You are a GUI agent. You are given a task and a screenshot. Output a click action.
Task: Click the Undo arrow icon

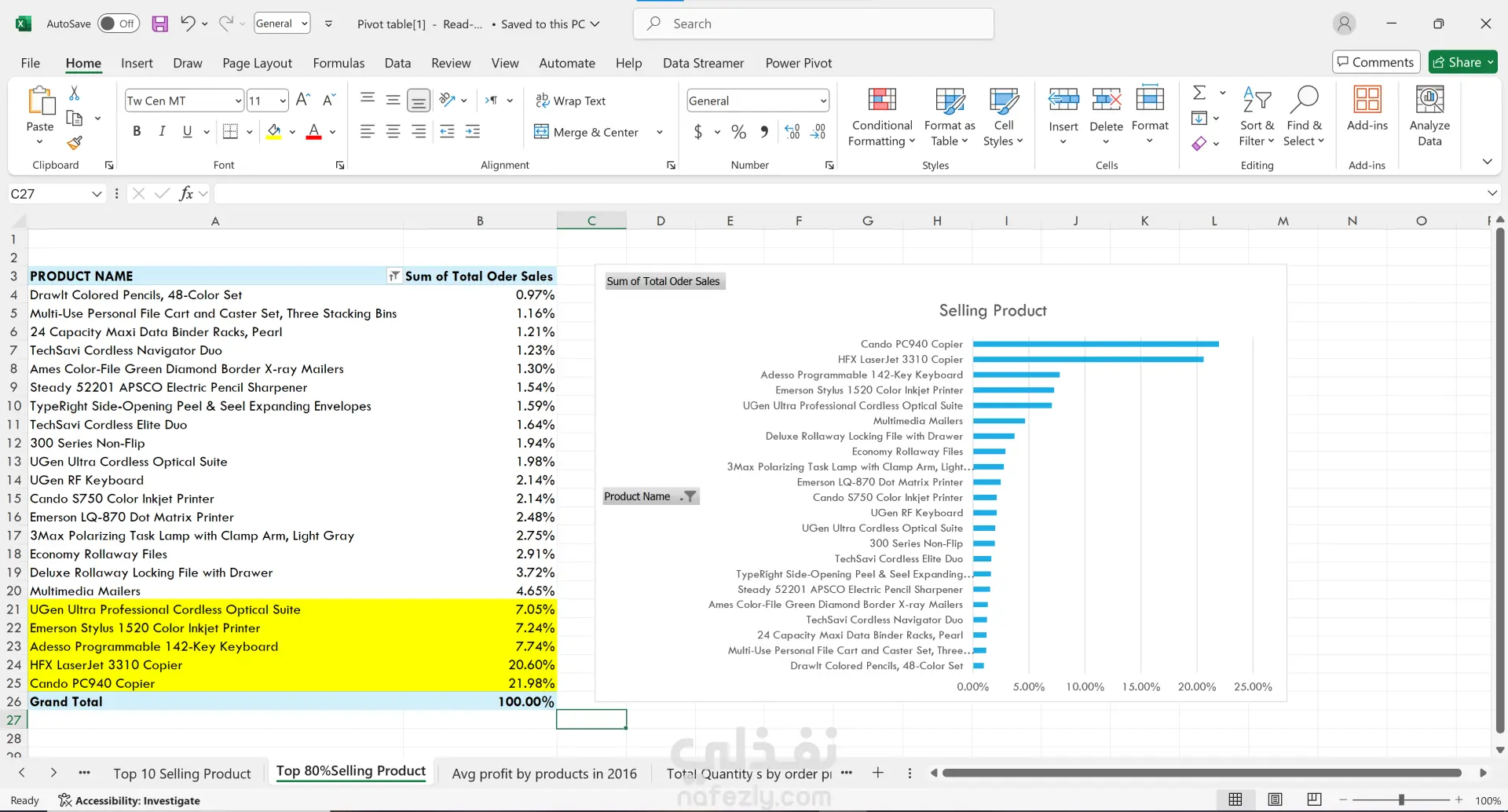187,24
